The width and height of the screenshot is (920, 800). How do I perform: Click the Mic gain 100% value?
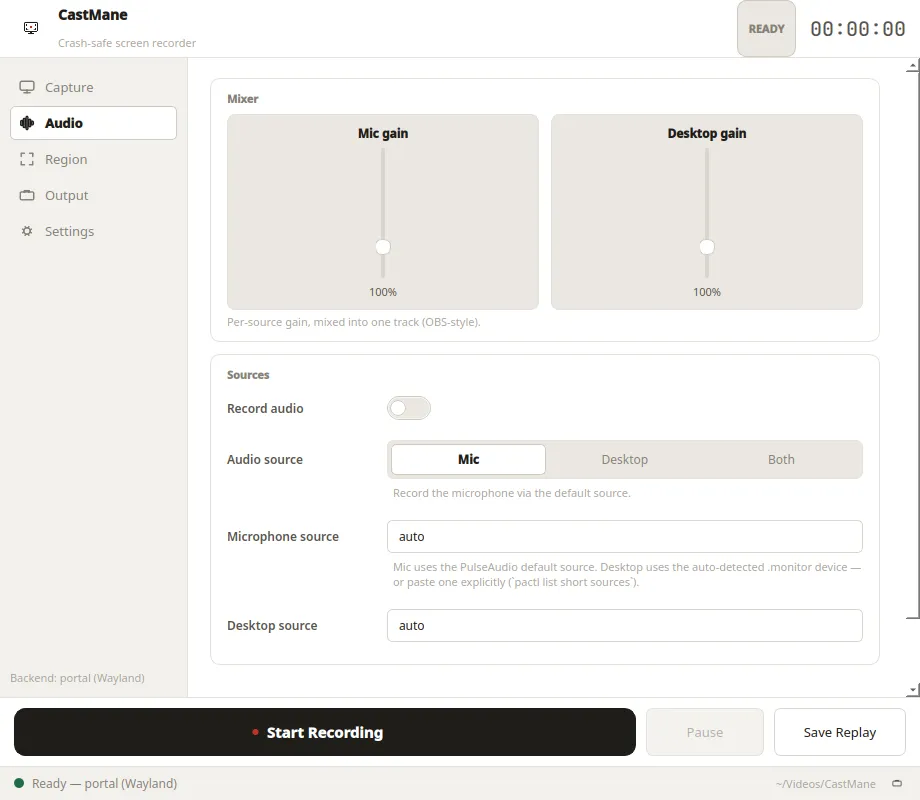(x=383, y=292)
